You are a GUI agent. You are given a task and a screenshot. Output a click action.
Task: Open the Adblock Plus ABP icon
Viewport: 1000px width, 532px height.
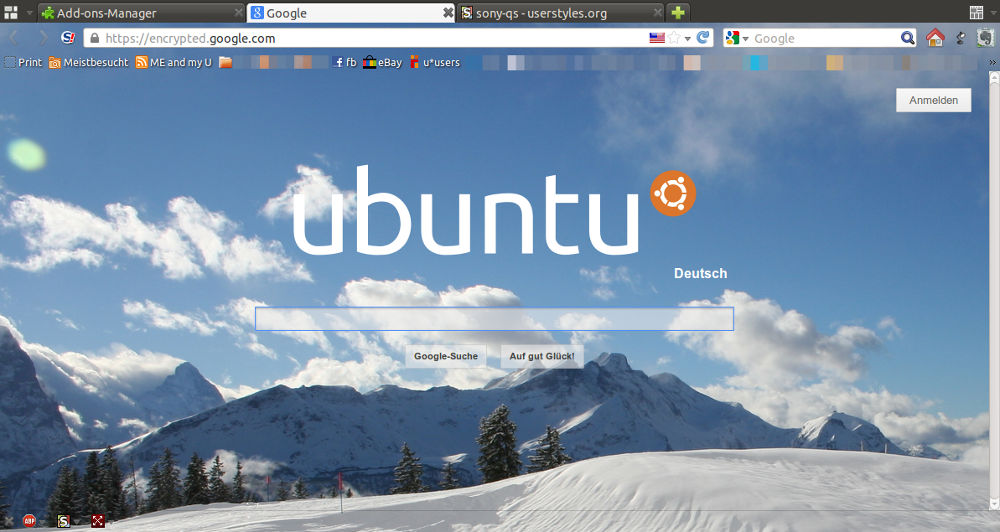click(x=29, y=521)
